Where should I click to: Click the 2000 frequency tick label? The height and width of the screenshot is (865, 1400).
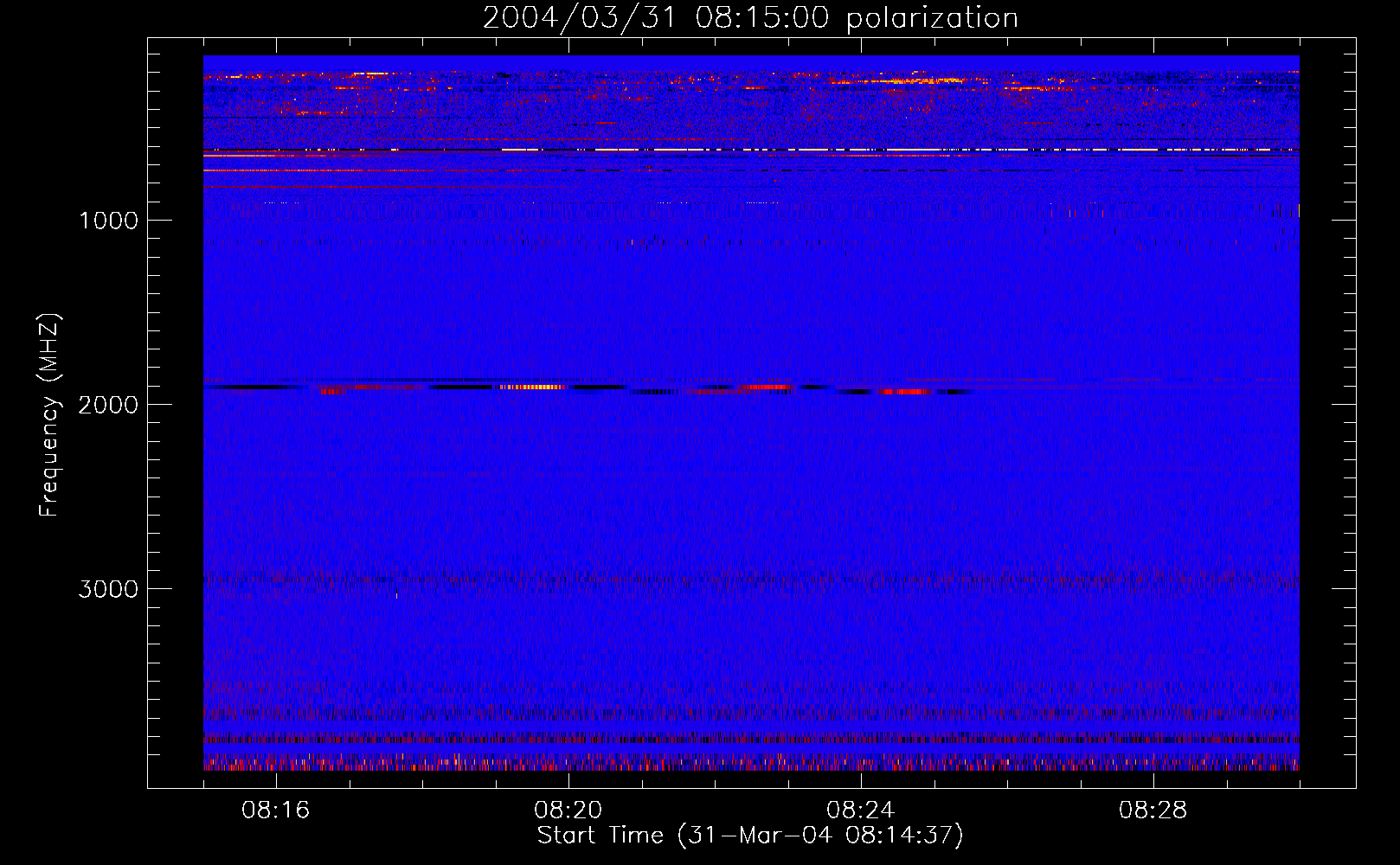coord(108,405)
